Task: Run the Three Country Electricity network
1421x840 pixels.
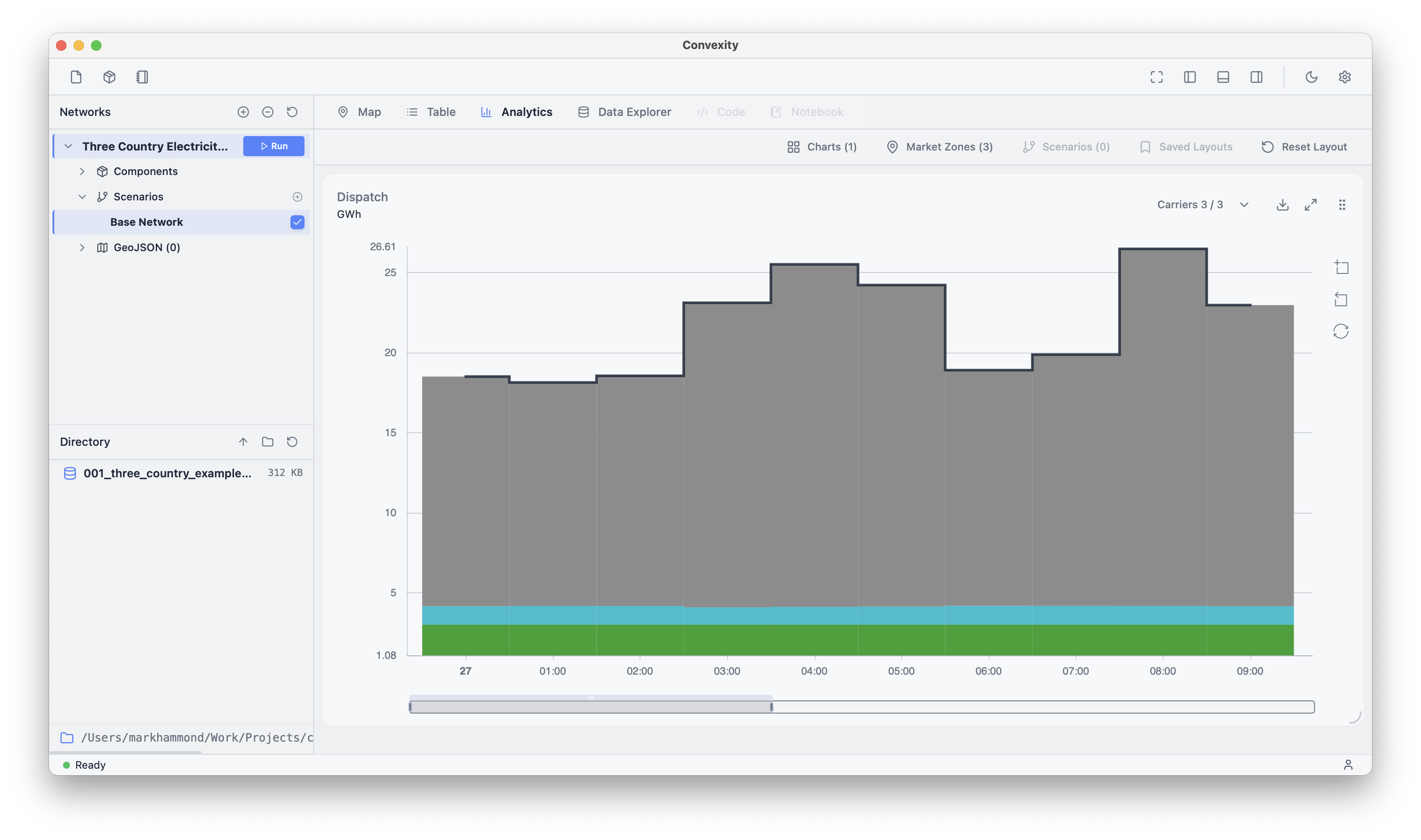Action: click(x=273, y=146)
